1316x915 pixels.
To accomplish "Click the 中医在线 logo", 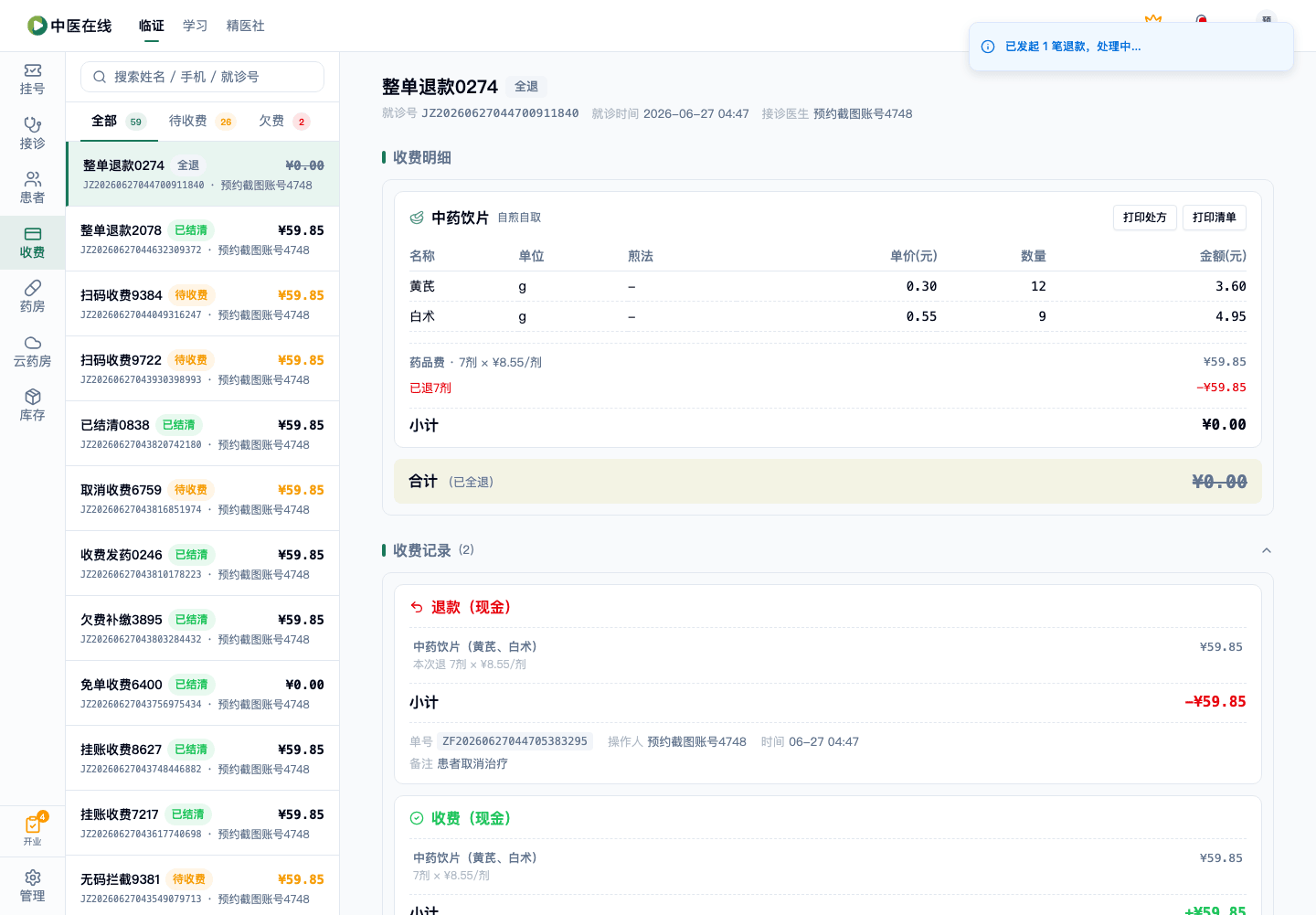I will [x=69, y=26].
